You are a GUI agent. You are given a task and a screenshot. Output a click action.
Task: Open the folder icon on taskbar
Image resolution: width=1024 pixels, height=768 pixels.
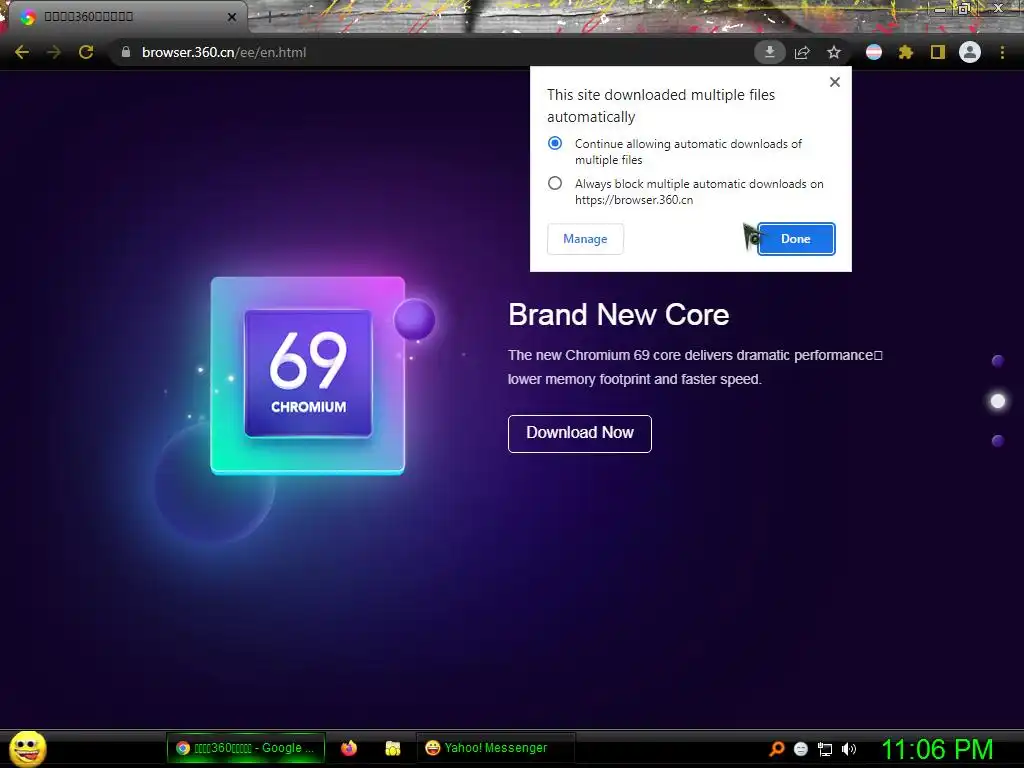(x=392, y=748)
